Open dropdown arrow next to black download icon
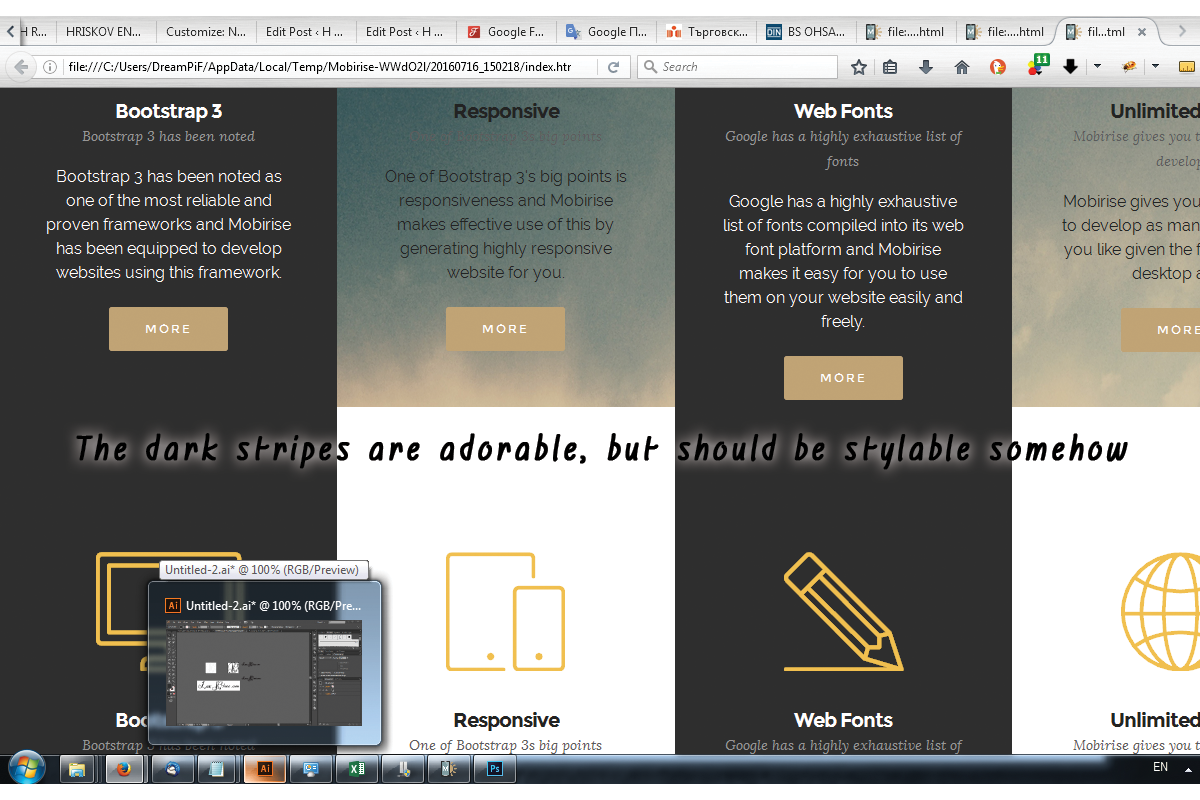This screenshot has width=1200, height=800. [1097, 67]
